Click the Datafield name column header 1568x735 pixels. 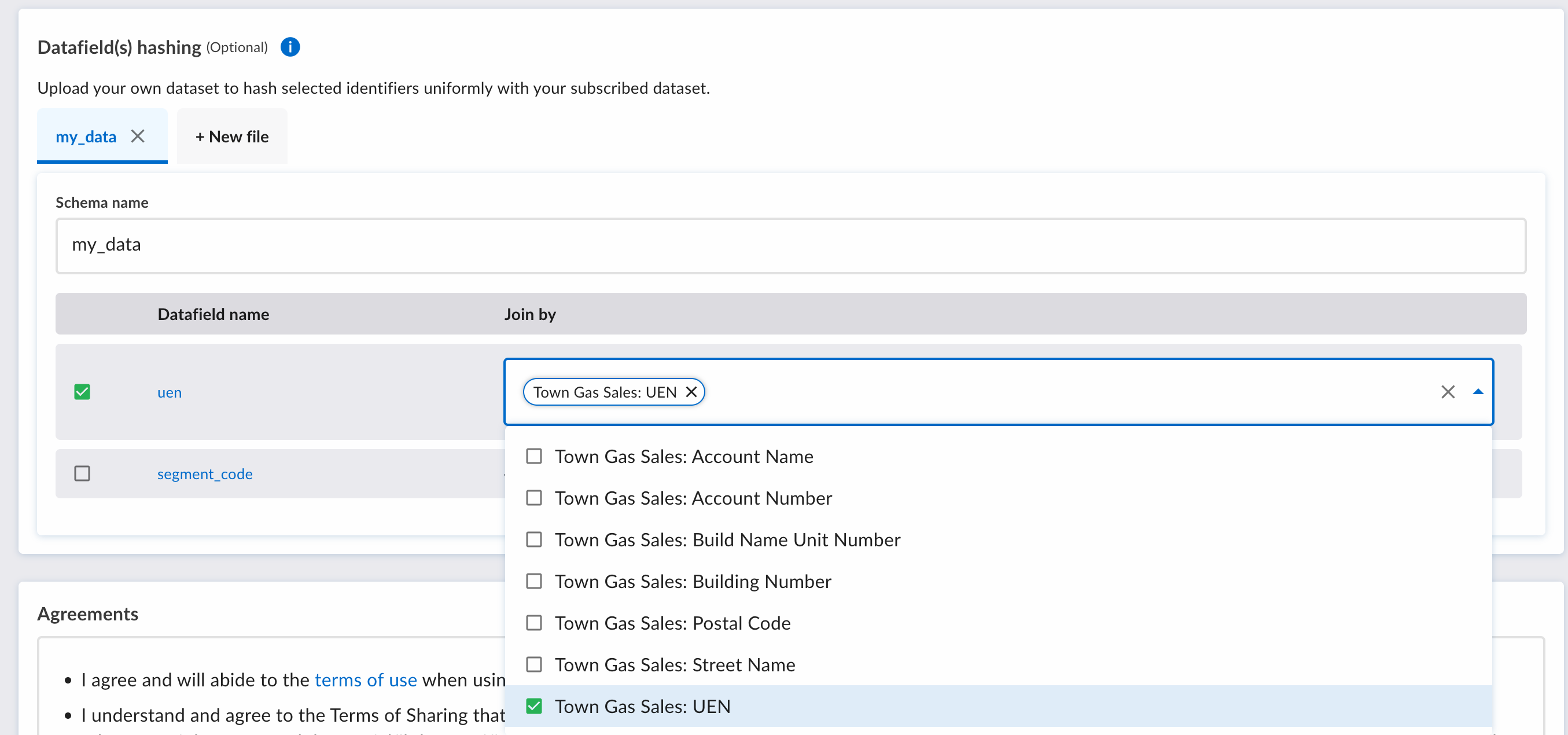pyautogui.click(x=213, y=314)
